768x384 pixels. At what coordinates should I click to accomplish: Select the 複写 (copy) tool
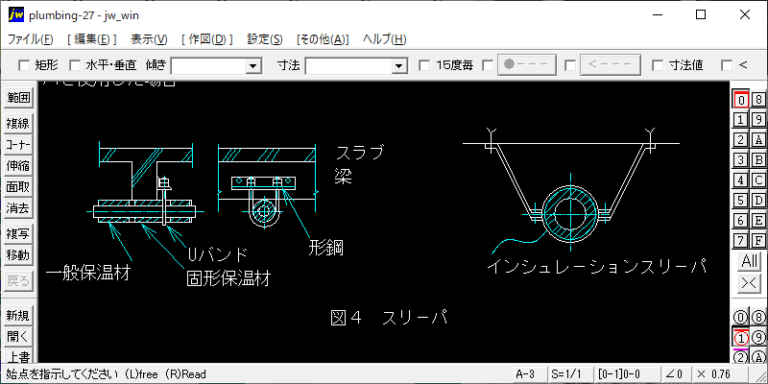coord(18,234)
